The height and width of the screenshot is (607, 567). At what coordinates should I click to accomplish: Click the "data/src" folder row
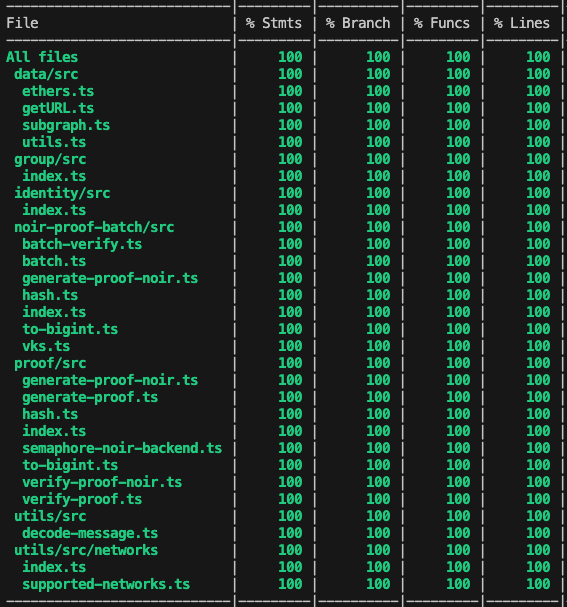[x=46, y=74]
